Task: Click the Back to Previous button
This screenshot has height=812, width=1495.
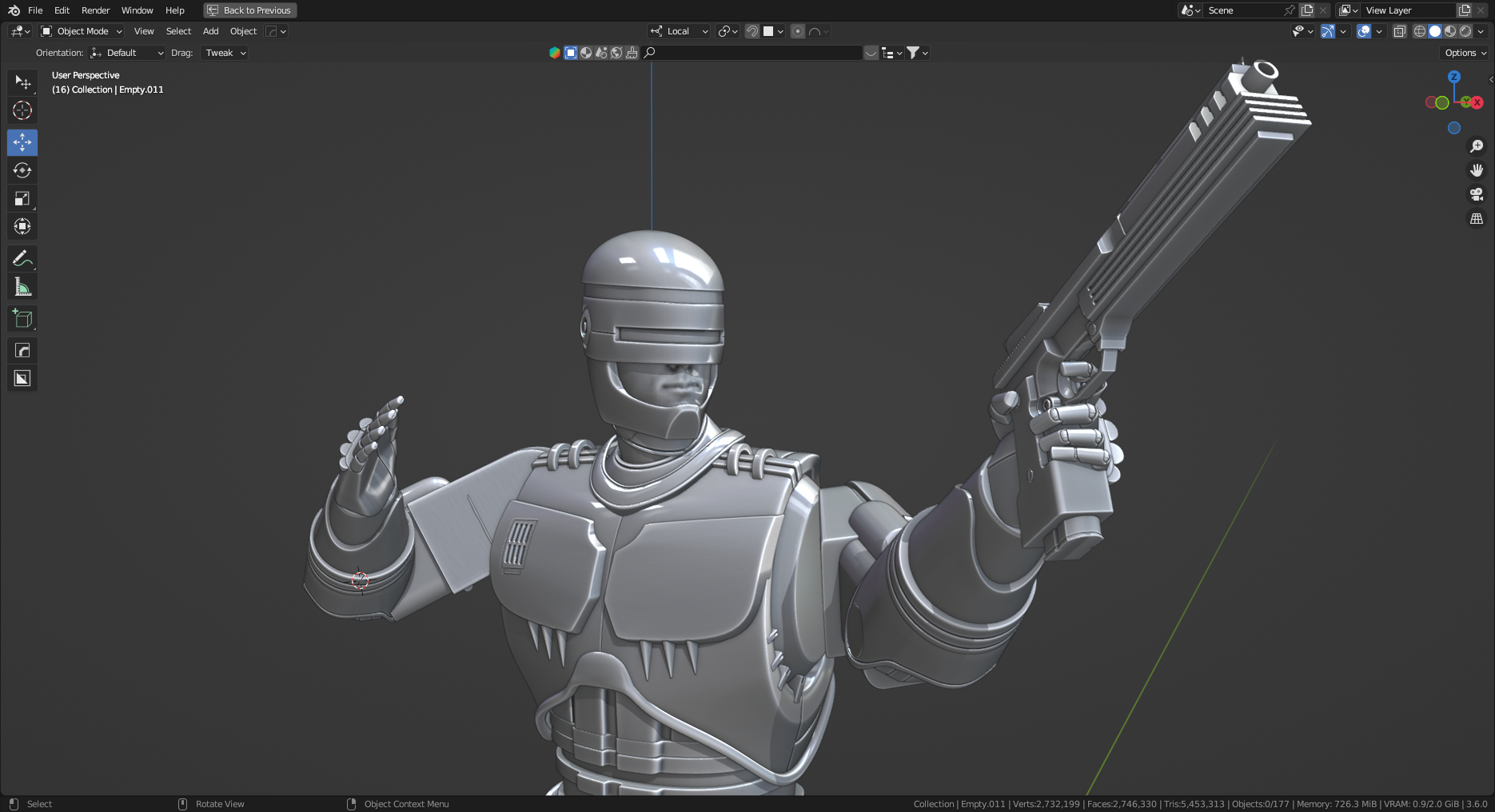Action: pos(249,10)
